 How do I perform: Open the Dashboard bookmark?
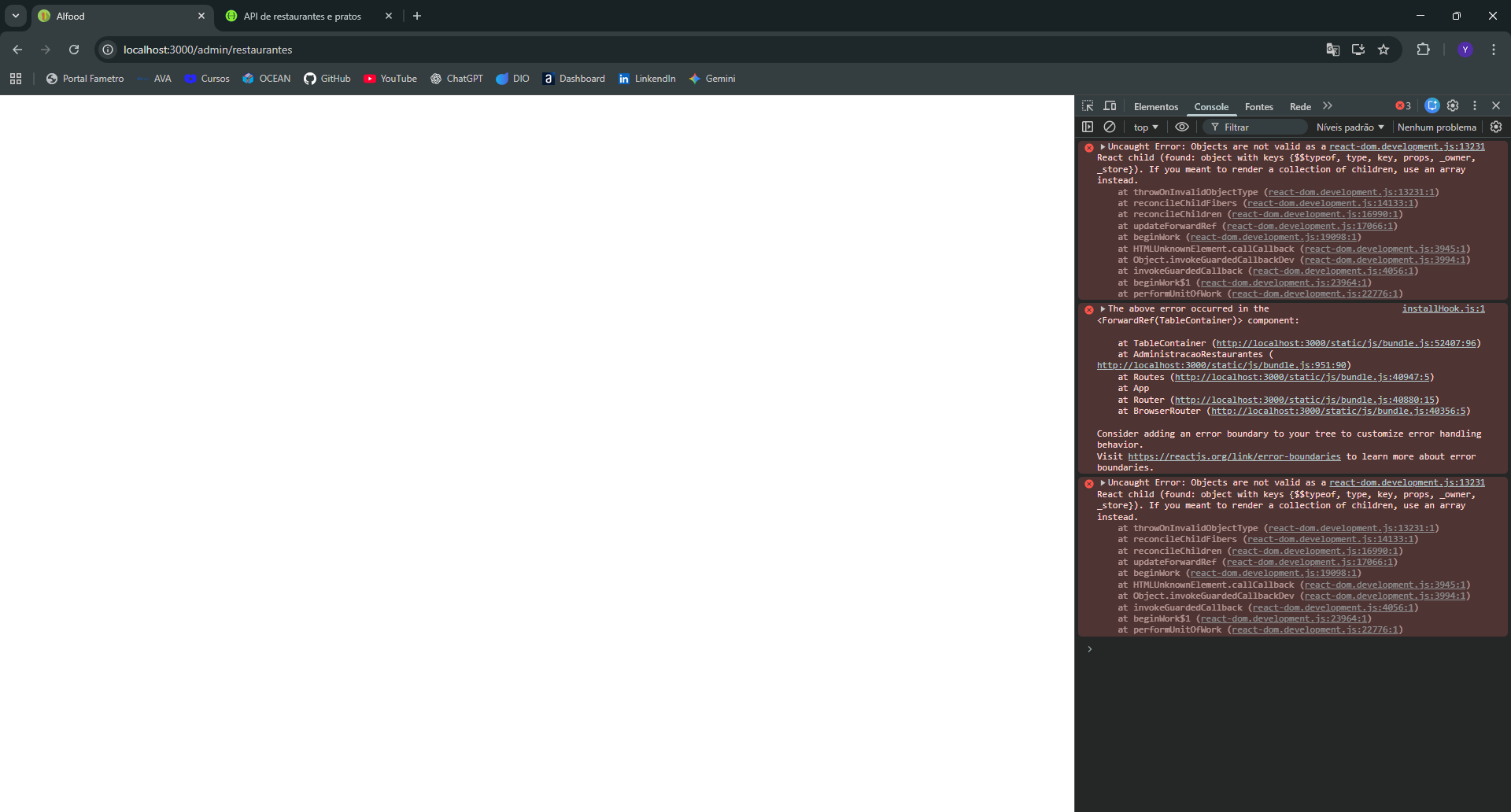(574, 79)
